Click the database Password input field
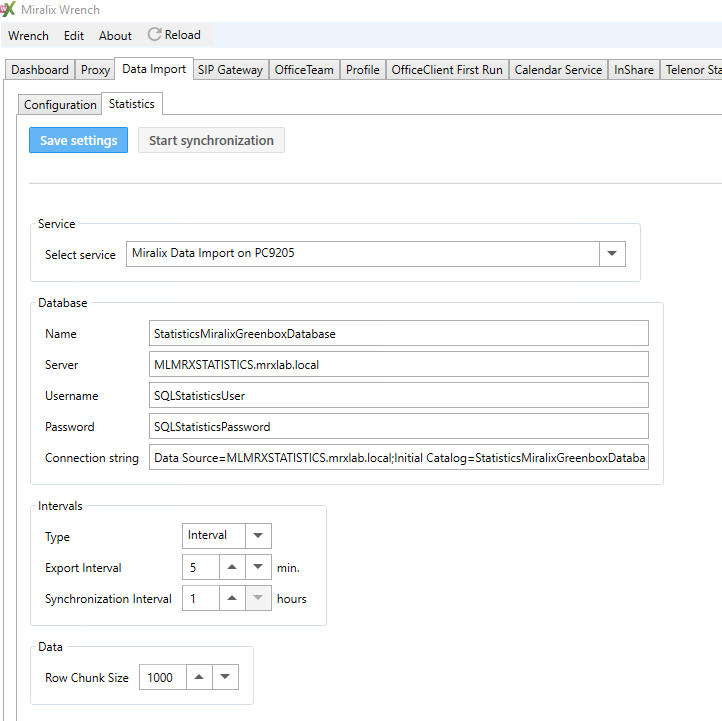Screen dimensions: 722x721 pyautogui.click(x=399, y=426)
